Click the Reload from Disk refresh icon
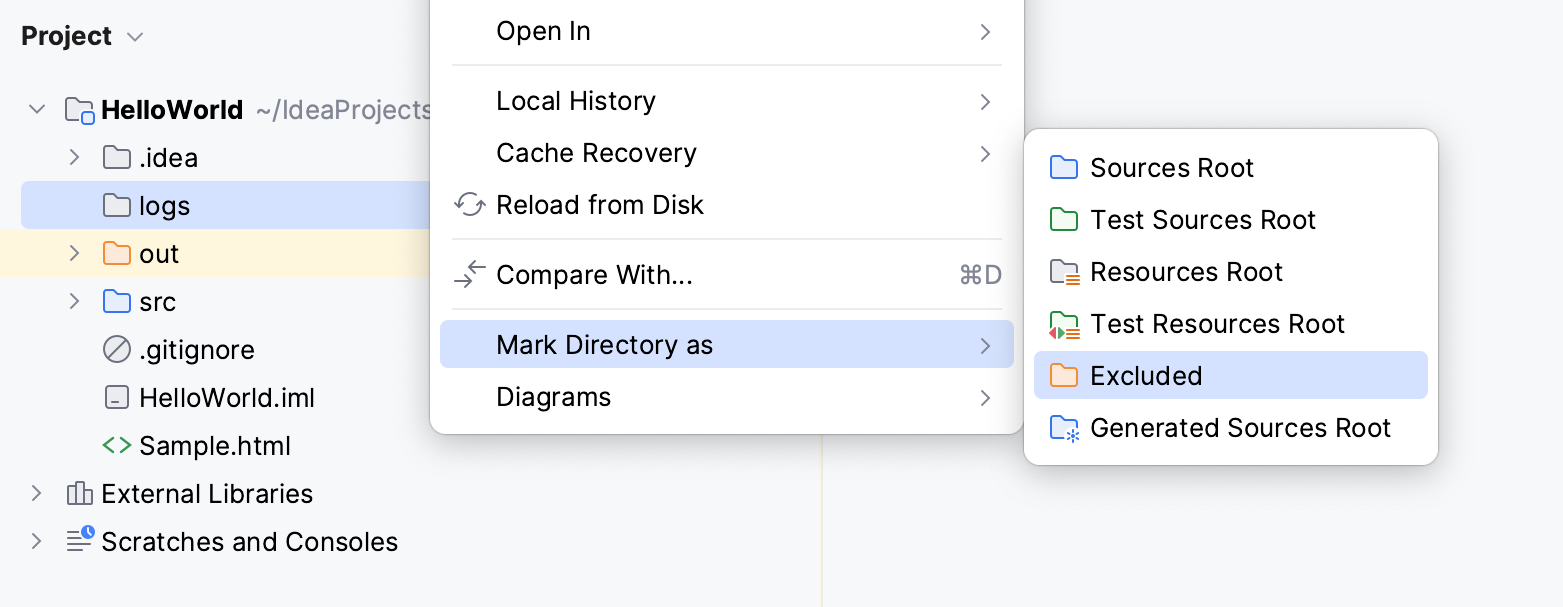The image size is (1563, 607). pyautogui.click(x=469, y=204)
